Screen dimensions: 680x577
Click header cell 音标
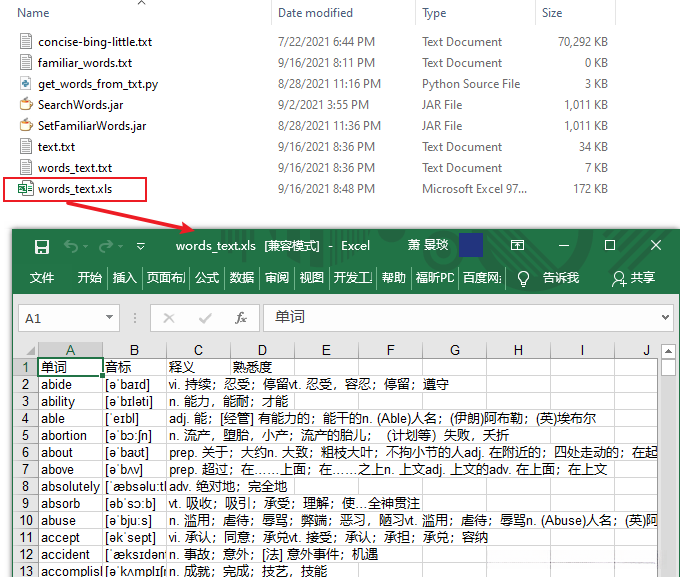tap(134, 367)
